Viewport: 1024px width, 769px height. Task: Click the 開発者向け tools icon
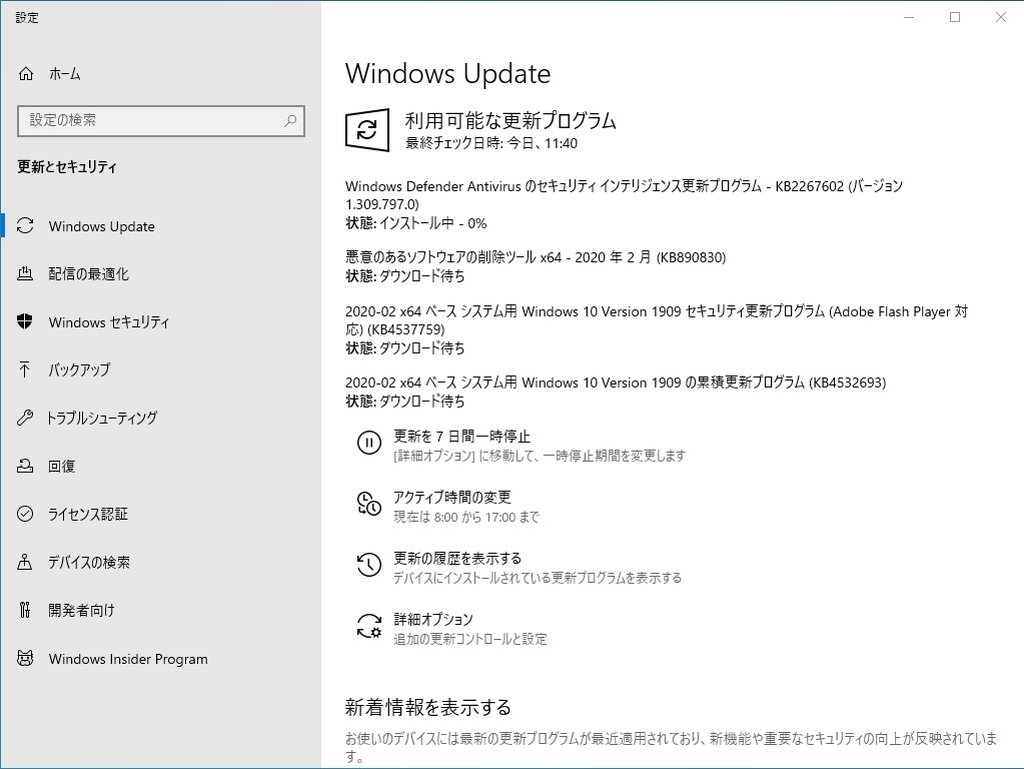click(x=25, y=610)
